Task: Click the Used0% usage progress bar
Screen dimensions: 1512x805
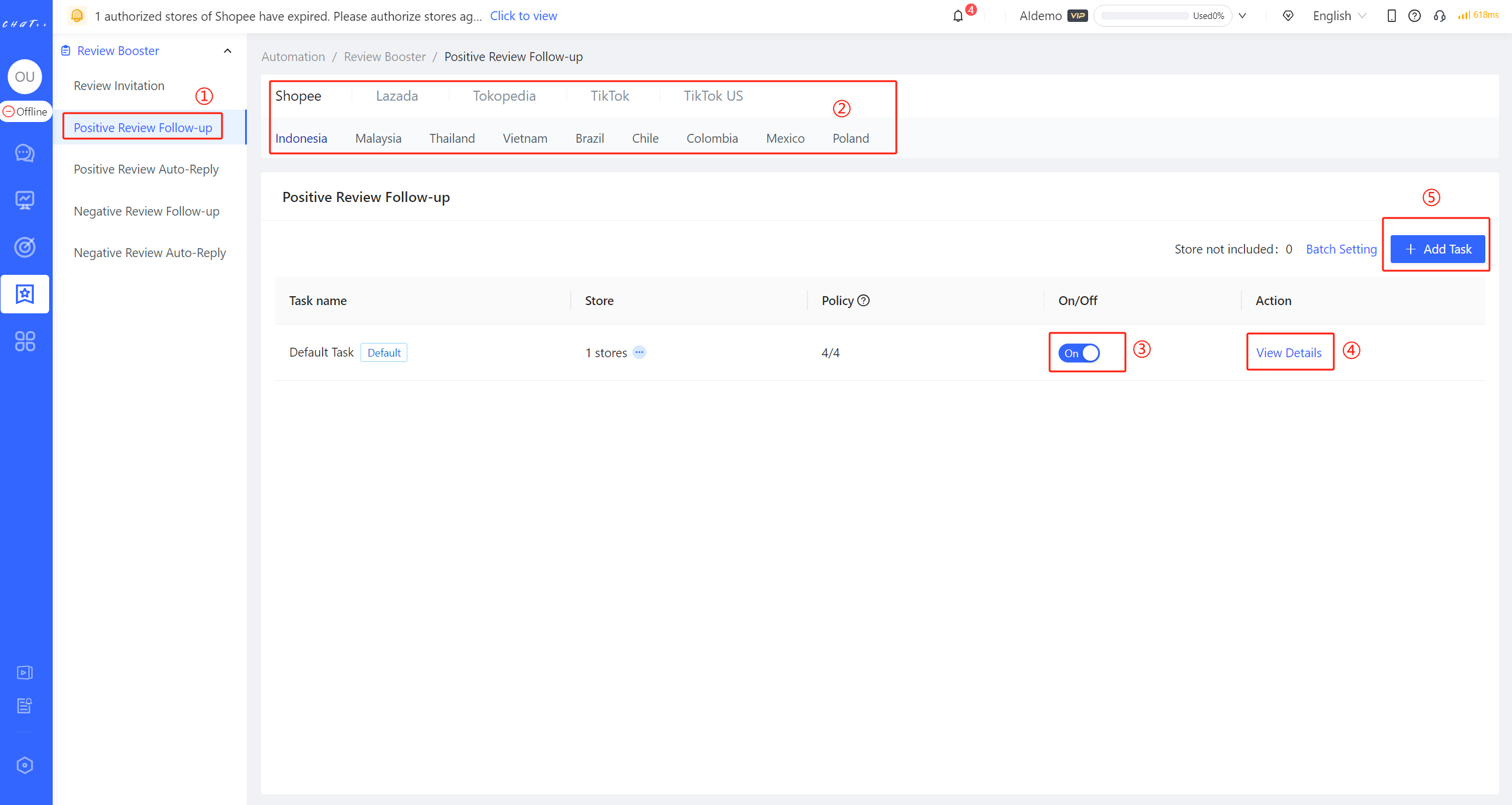Action: [1163, 16]
